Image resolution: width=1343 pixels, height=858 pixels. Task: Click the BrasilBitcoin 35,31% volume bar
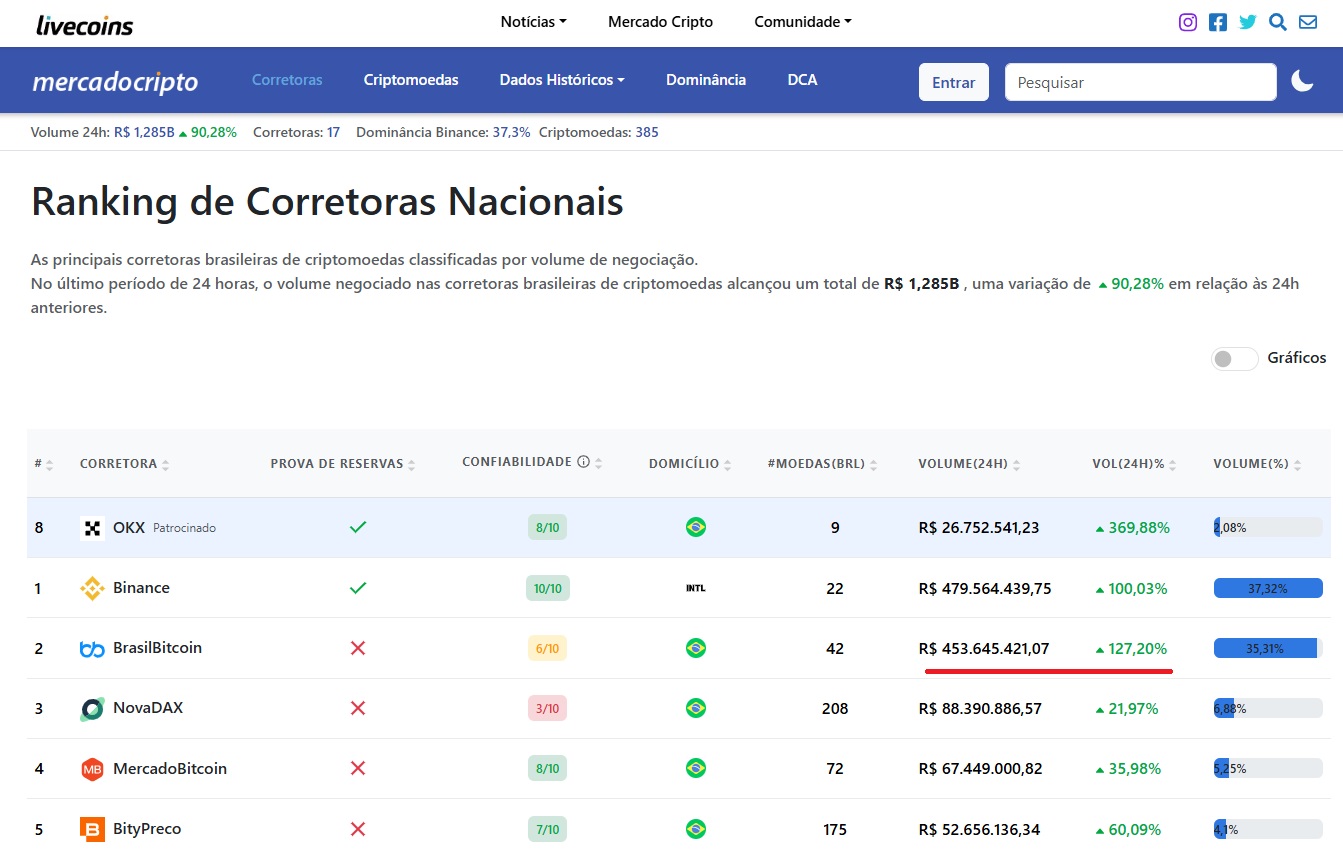coord(1268,648)
